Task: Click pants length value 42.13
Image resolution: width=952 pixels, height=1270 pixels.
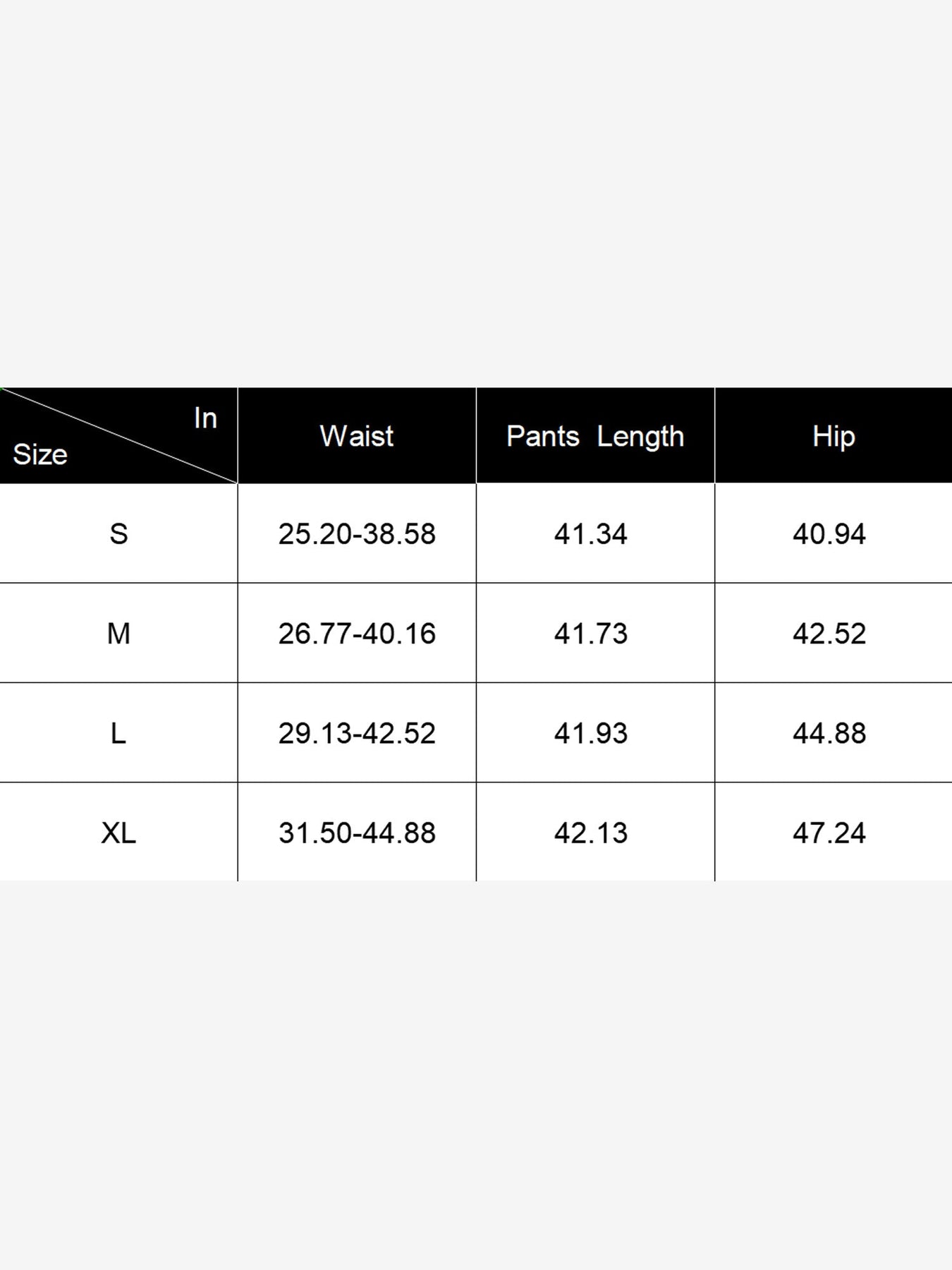Action: pos(591,833)
